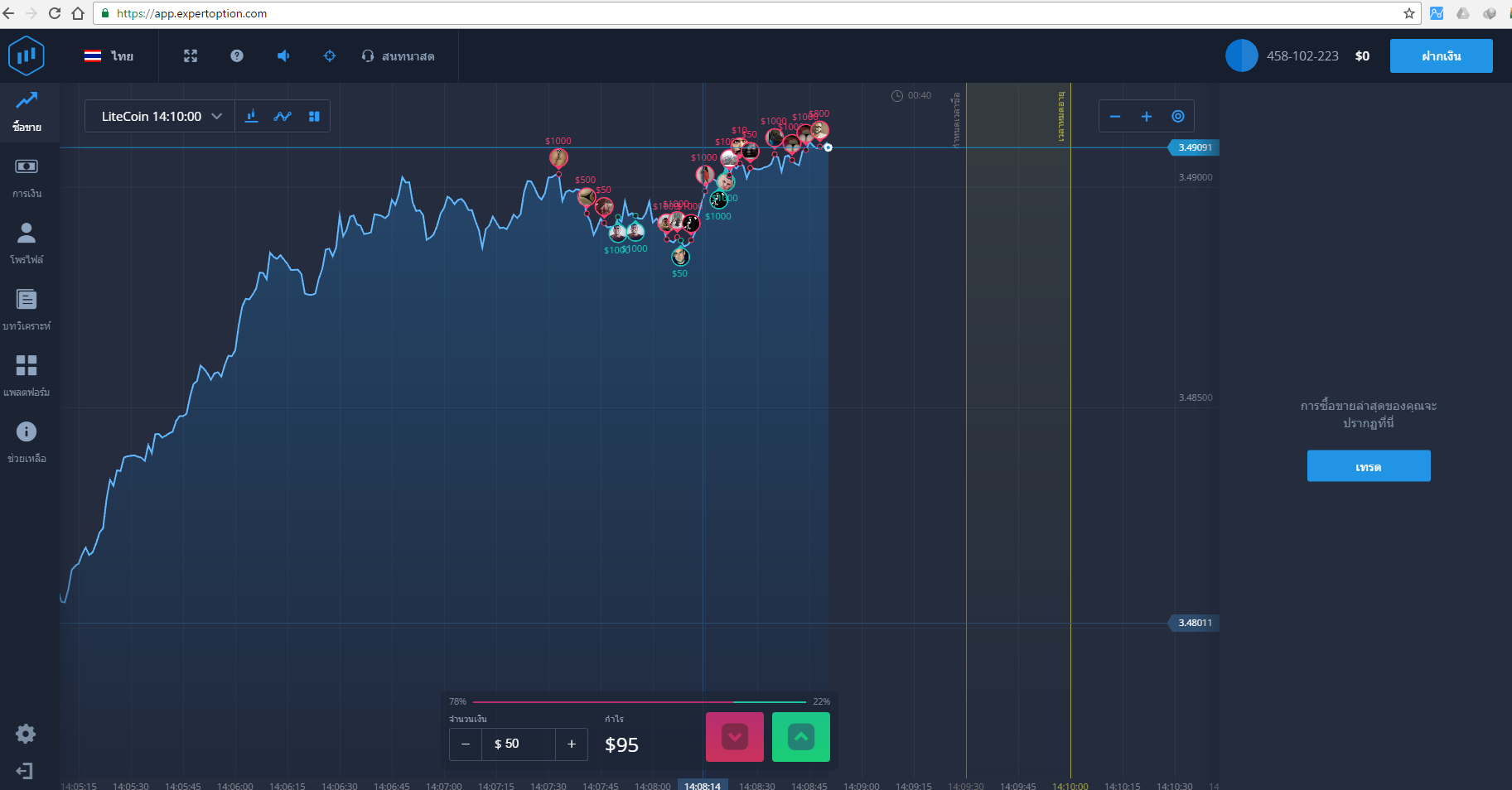Open live chat (สนทนาสด)

pyautogui.click(x=399, y=56)
